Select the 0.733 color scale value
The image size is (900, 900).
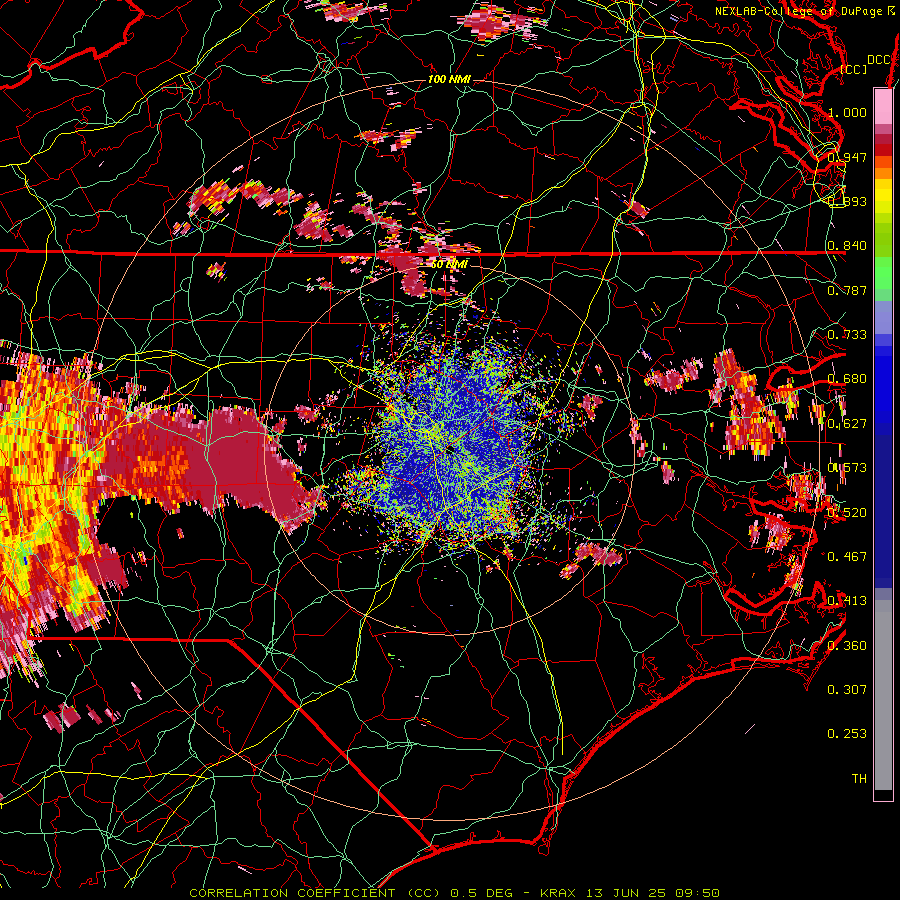click(x=847, y=335)
